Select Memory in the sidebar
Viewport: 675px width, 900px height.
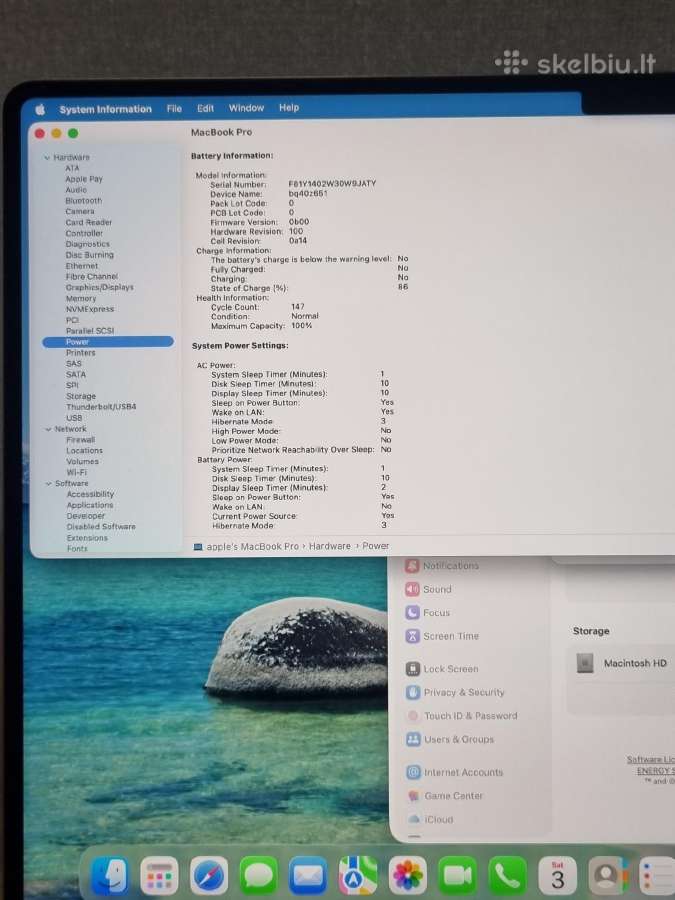(81, 298)
